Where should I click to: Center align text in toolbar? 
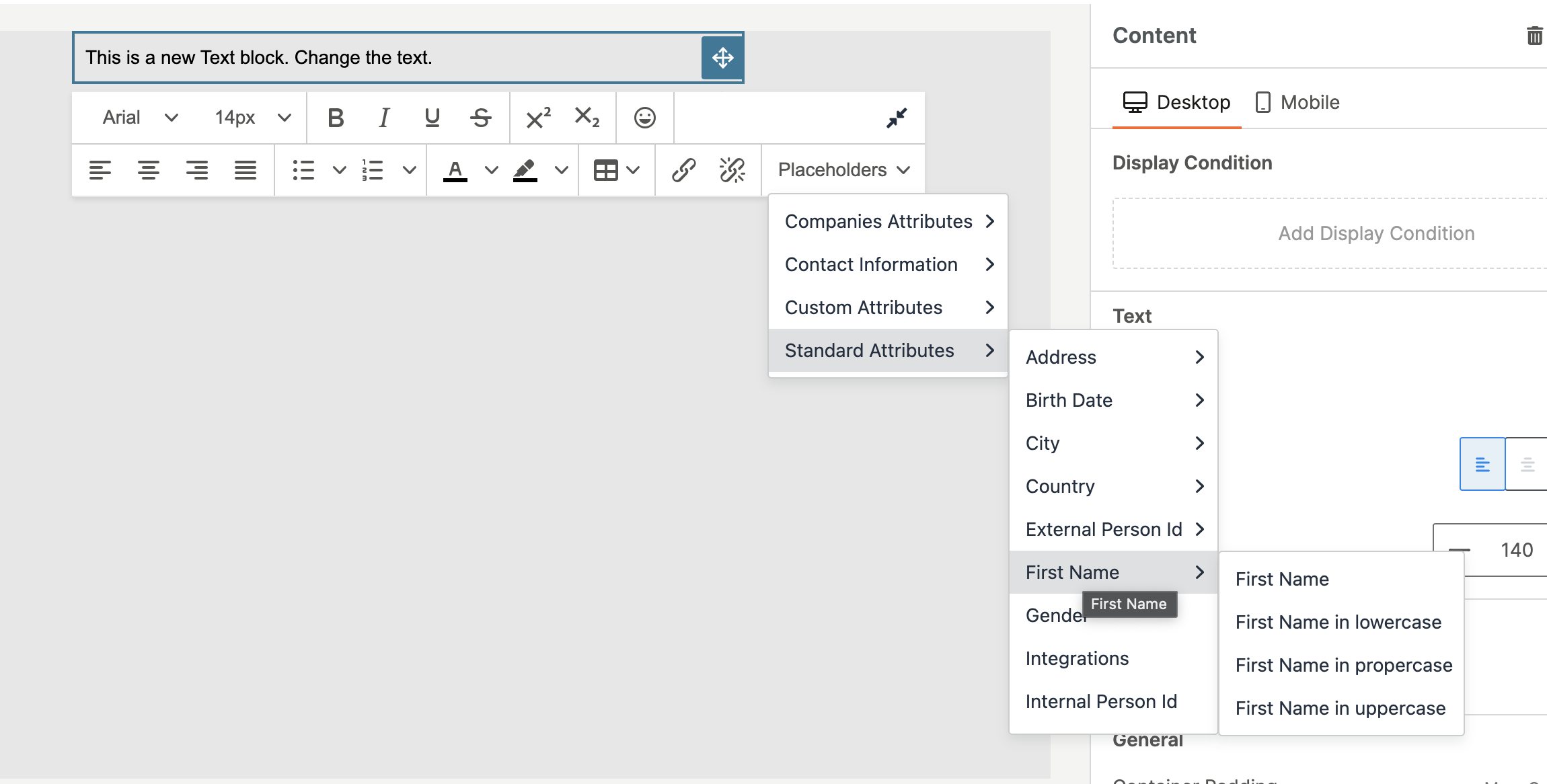[x=148, y=170]
